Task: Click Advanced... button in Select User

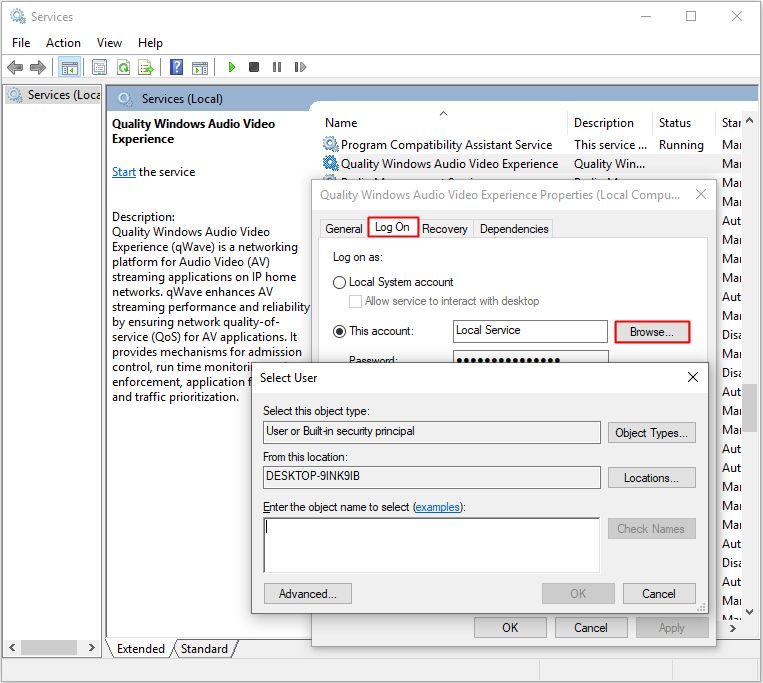Action: (x=308, y=593)
